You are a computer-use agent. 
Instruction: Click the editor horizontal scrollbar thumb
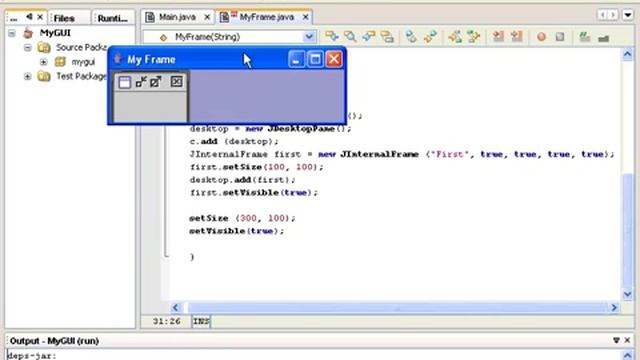pos(398,307)
